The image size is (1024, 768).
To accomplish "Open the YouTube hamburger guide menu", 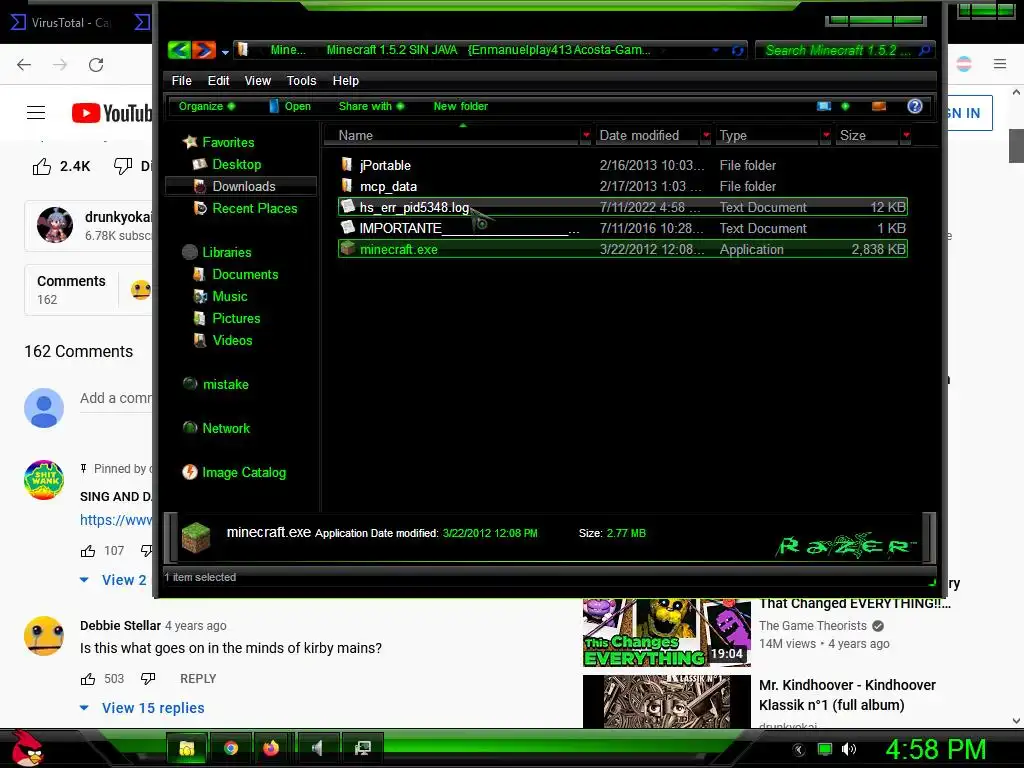I will tap(36, 113).
